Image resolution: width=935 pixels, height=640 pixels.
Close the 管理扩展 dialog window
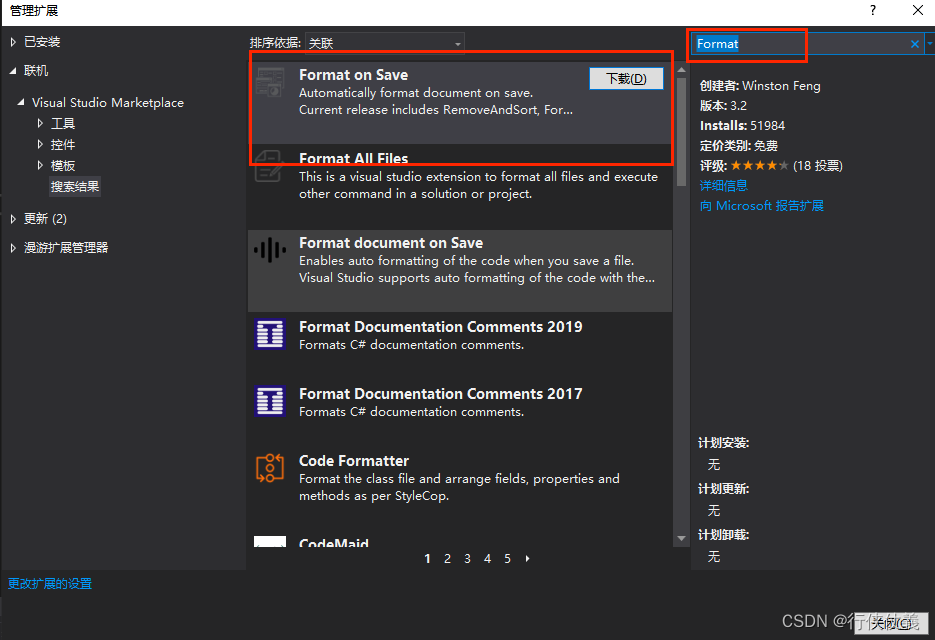(x=918, y=10)
